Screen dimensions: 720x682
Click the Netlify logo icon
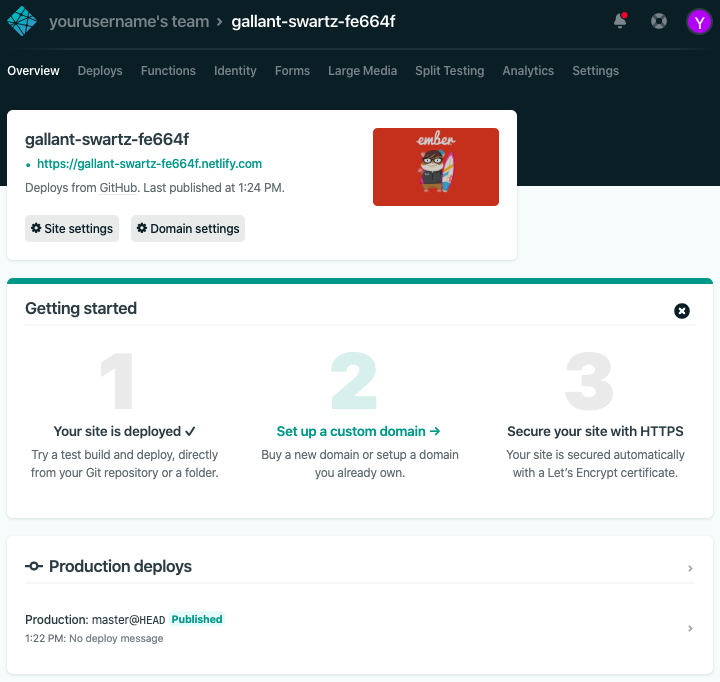pos(22,21)
